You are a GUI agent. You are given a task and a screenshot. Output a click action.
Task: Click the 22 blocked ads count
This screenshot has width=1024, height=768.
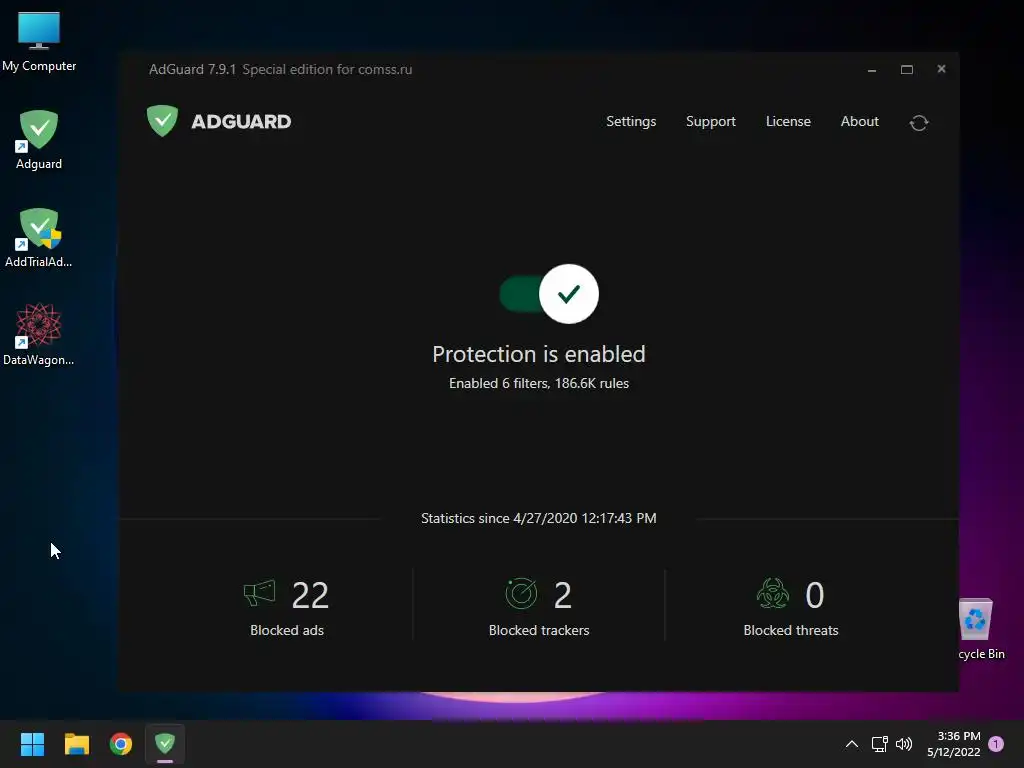point(310,596)
